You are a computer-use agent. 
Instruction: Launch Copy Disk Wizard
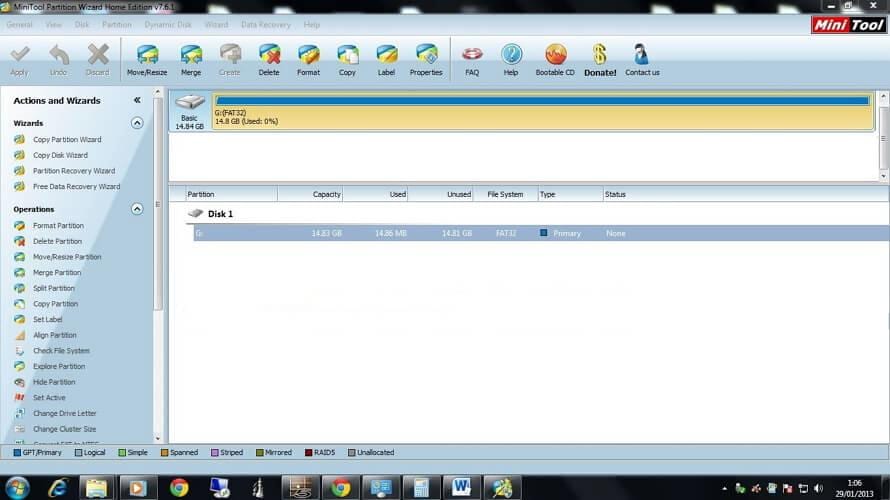coord(60,156)
